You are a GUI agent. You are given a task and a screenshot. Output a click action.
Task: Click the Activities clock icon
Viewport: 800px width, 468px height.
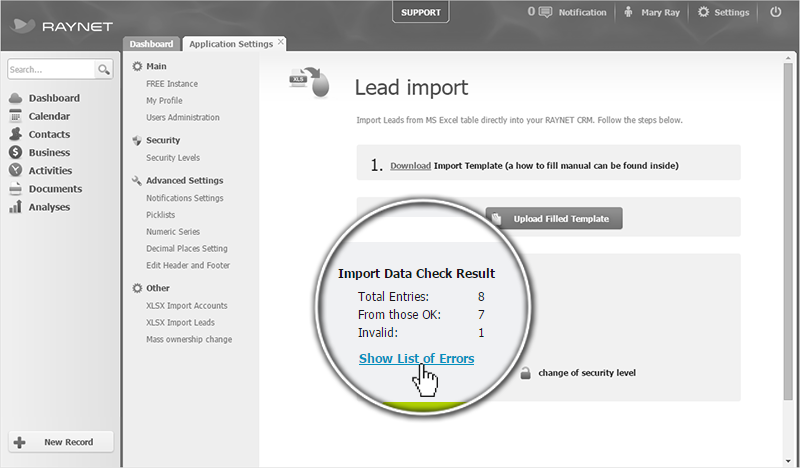pyautogui.click(x=16, y=170)
